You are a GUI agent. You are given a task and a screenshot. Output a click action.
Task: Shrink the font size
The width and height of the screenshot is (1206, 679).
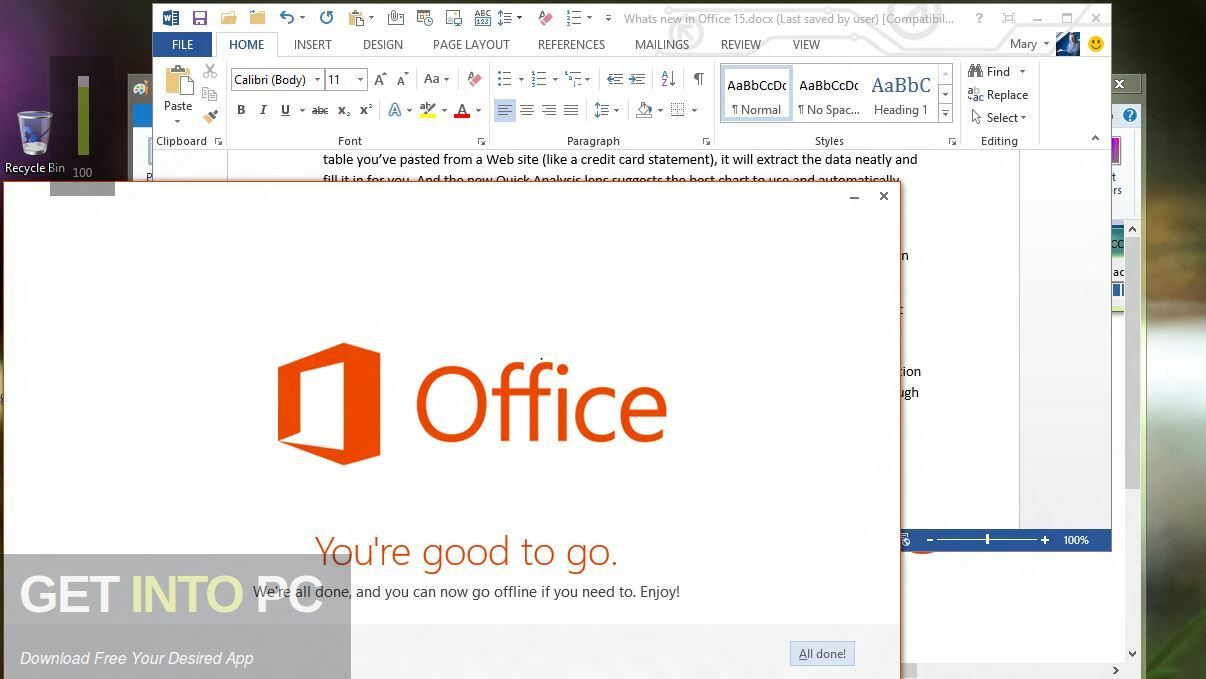click(x=402, y=79)
